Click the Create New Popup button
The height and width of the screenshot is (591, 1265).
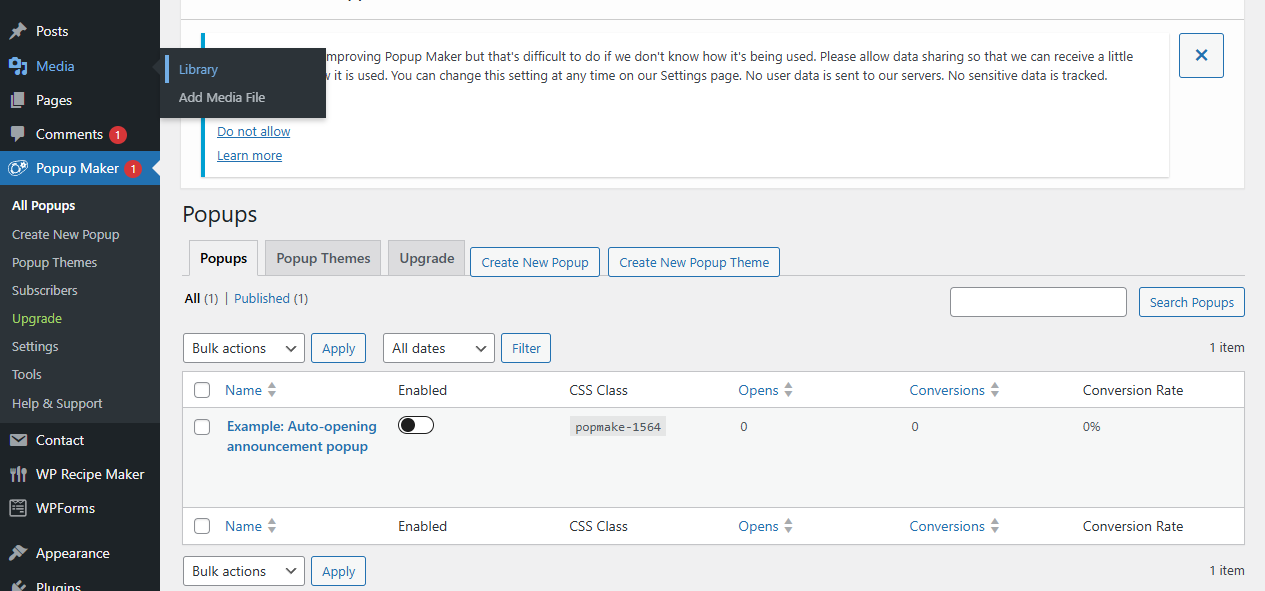(x=535, y=262)
